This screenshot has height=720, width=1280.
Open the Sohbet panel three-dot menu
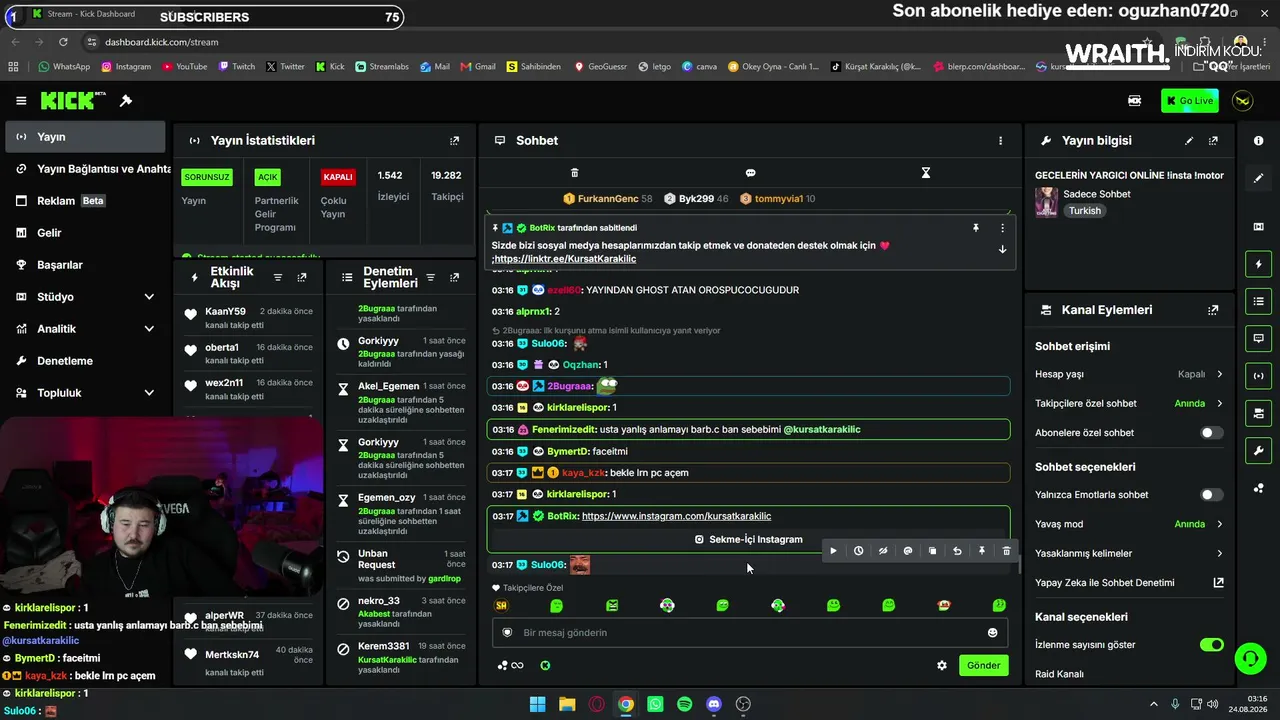[1000, 141]
